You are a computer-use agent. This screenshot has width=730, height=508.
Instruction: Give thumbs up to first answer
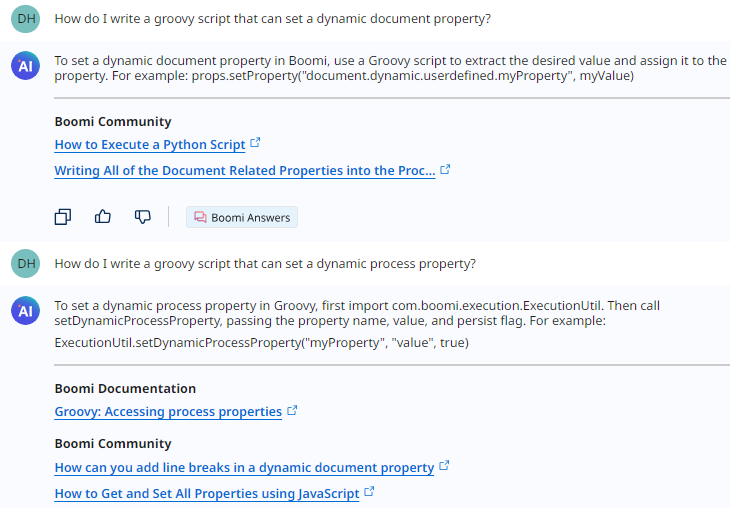102,216
